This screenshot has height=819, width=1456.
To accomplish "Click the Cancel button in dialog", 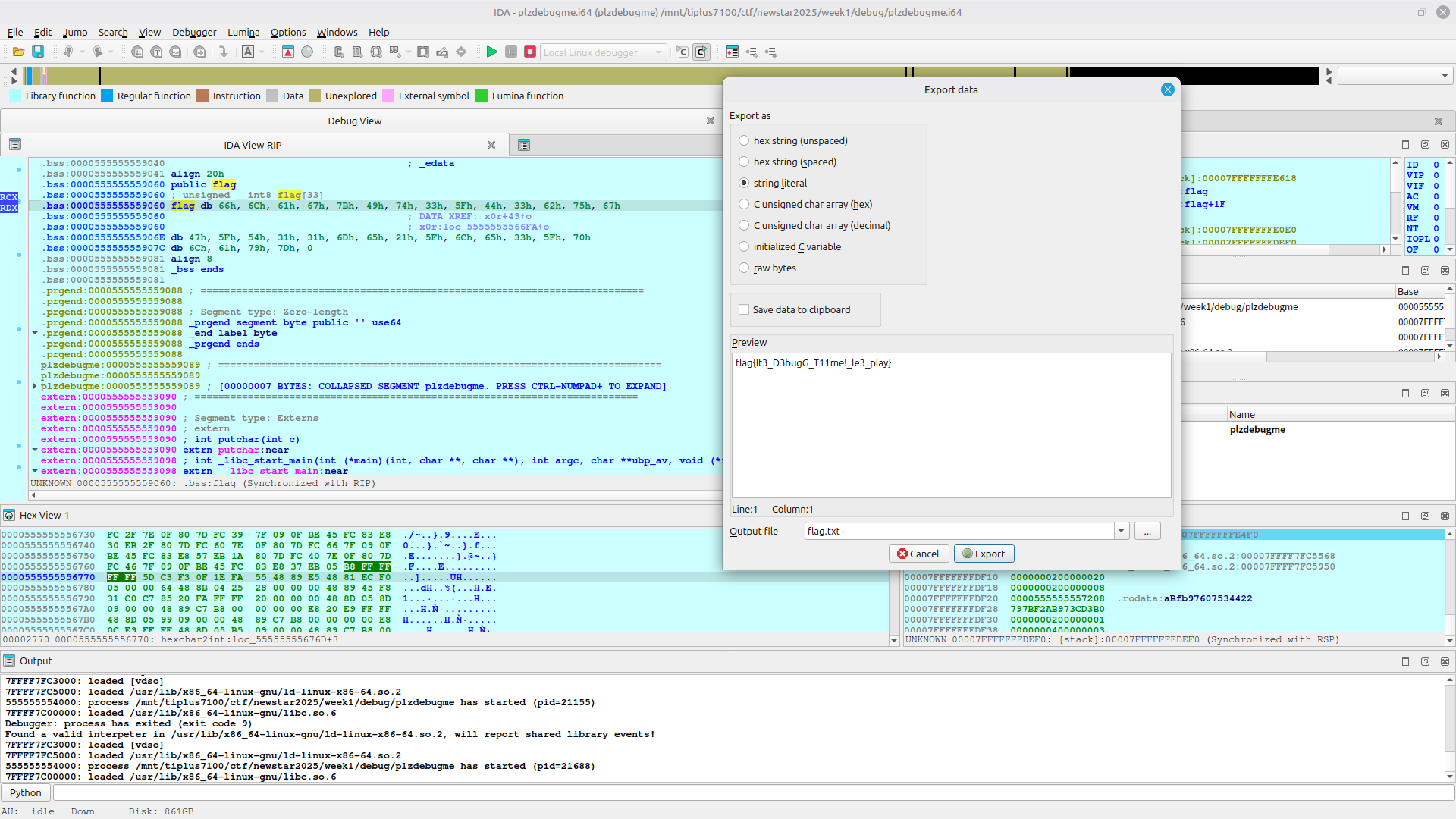I will click(x=918, y=554).
